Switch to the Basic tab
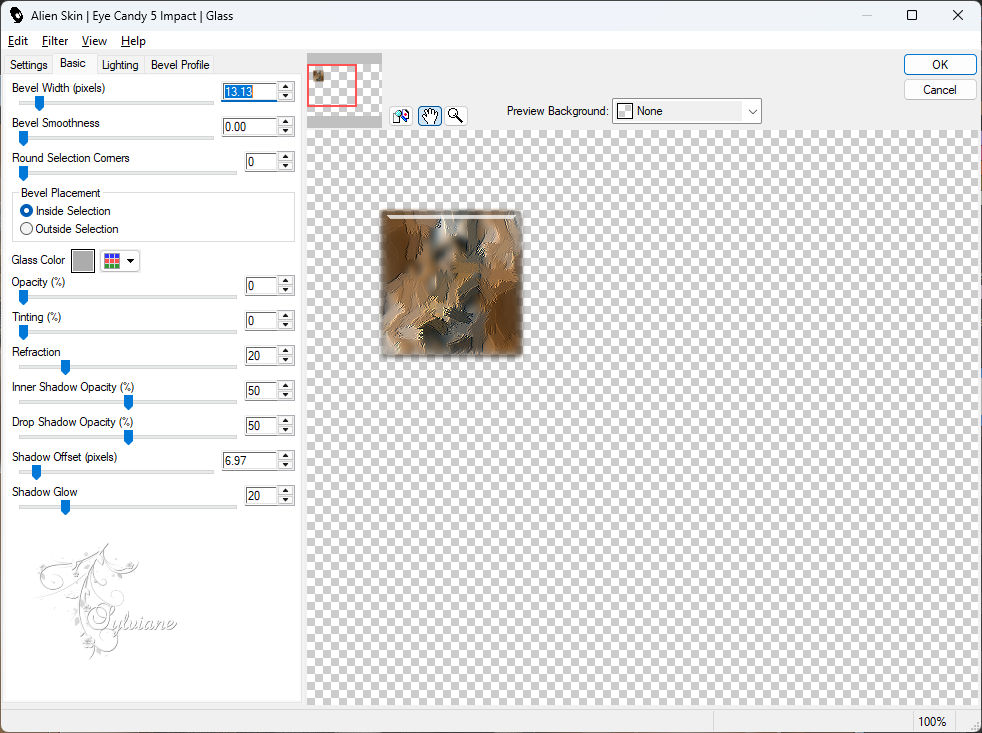 73,63
